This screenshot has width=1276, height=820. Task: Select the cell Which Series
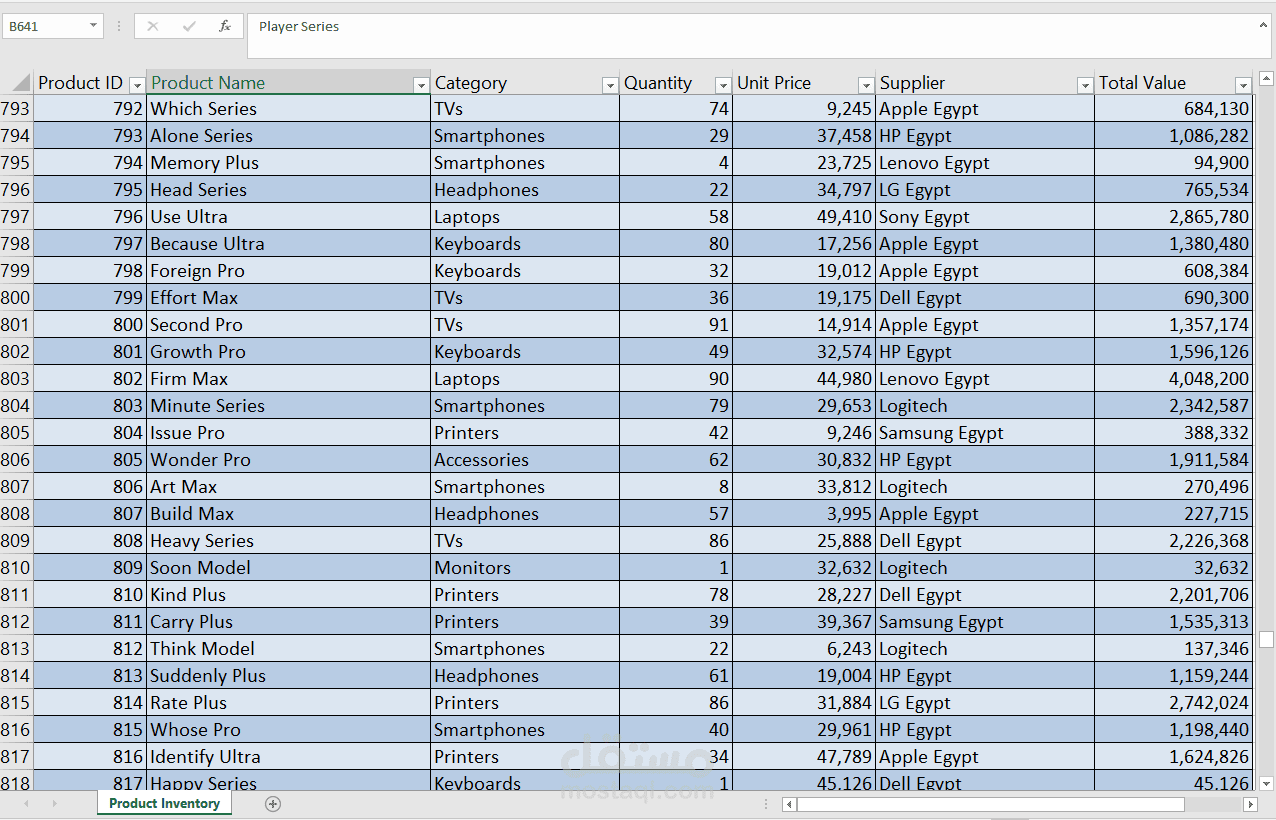coord(288,109)
